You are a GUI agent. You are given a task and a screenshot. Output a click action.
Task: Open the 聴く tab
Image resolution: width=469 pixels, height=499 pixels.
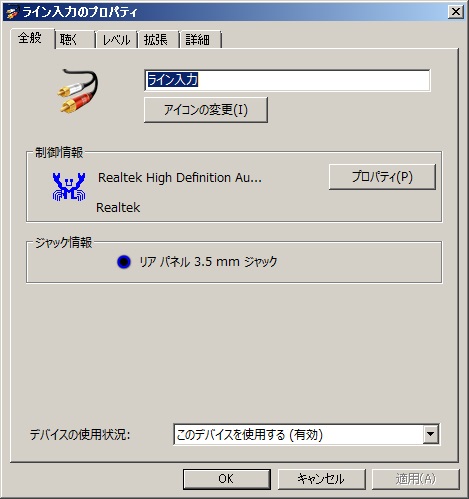(75, 40)
